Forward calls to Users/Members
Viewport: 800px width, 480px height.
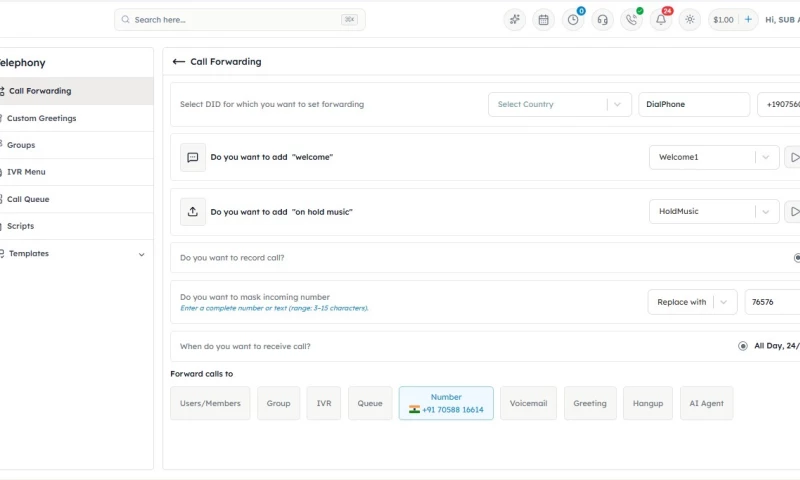tap(210, 403)
